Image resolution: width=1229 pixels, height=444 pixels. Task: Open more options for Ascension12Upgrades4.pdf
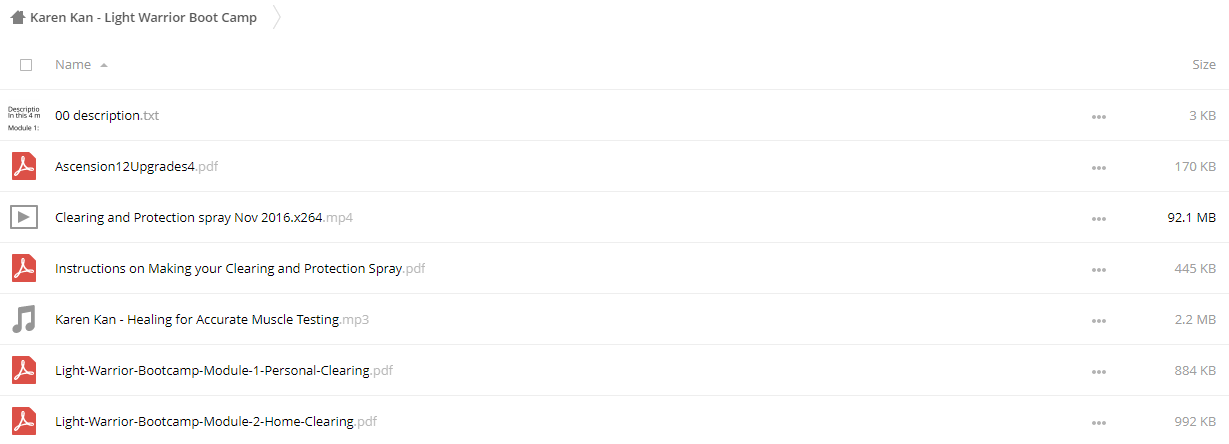click(x=1099, y=168)
